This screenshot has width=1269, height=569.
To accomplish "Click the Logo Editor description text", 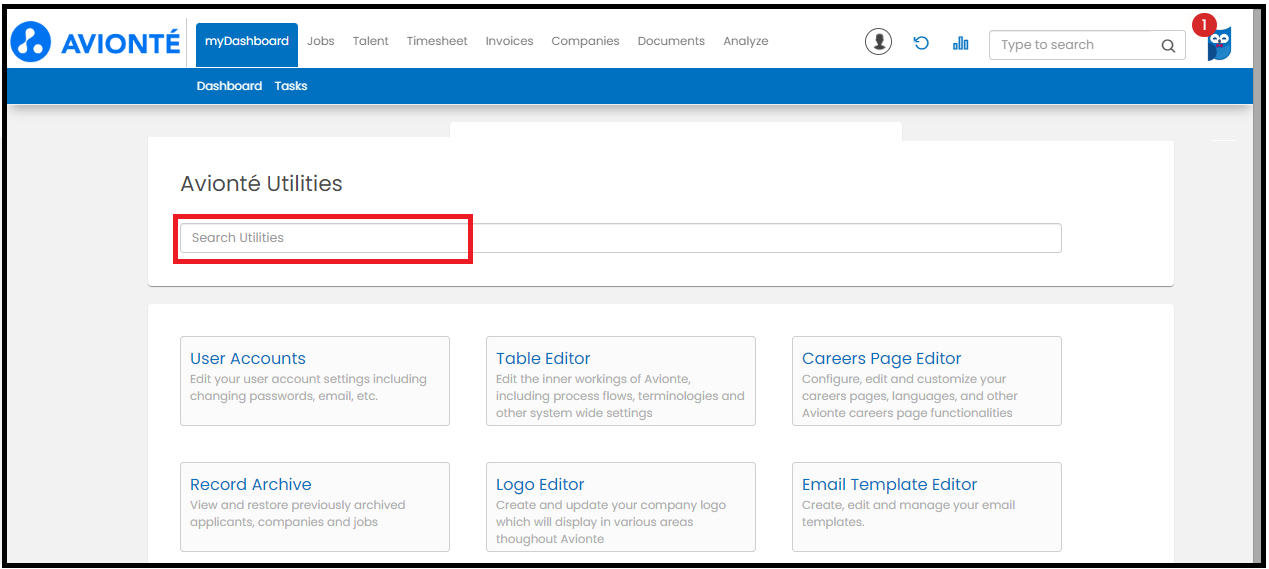I will [x=611, y=522].
